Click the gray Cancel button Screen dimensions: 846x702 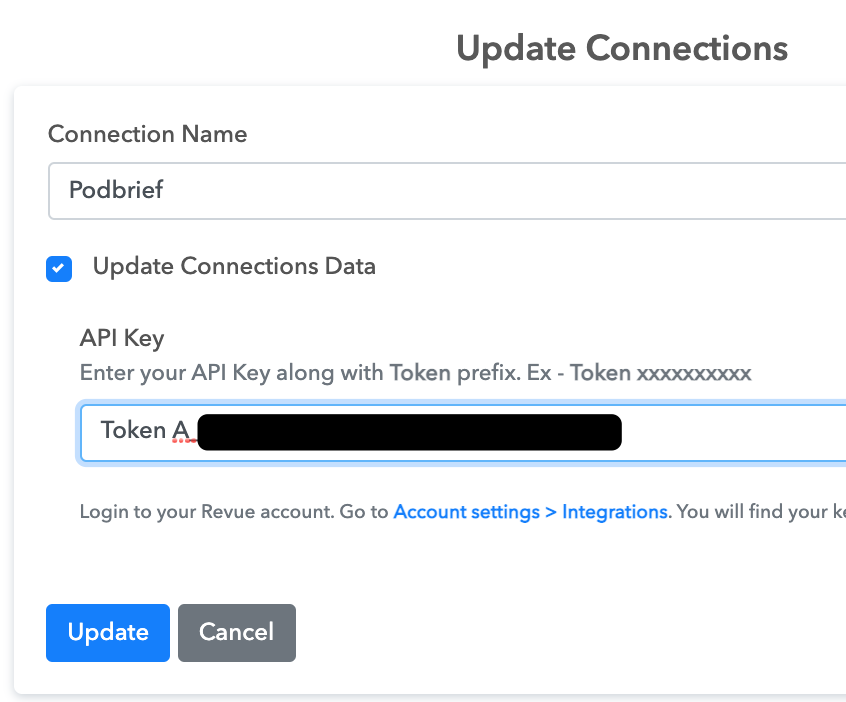pos(237,632)
